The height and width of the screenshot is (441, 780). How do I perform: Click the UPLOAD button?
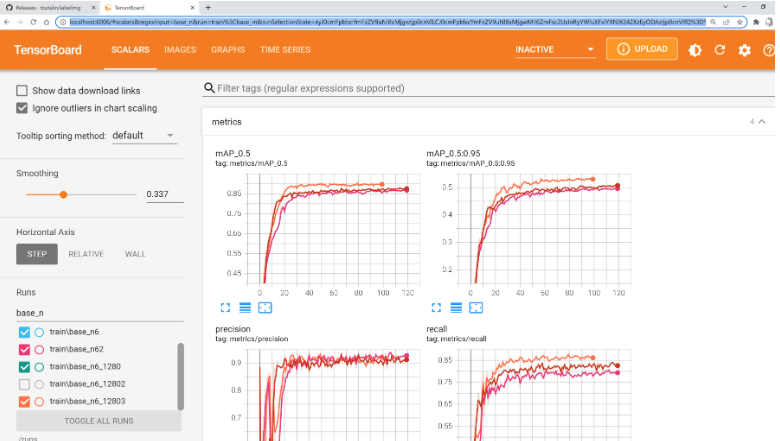(x=642, y=49)
